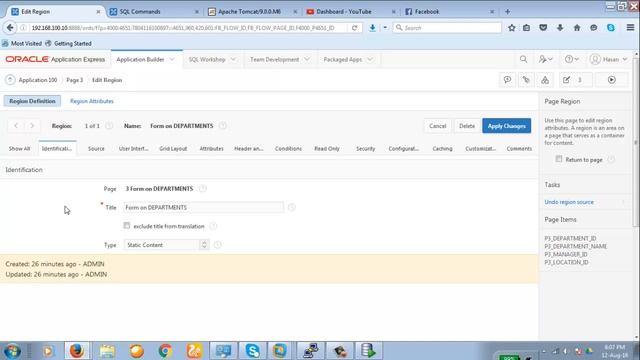The height and width of the screenshot is (360, 640).
Task: Go up to Application 100 arrow icon
Action: (x=10, y=80)
